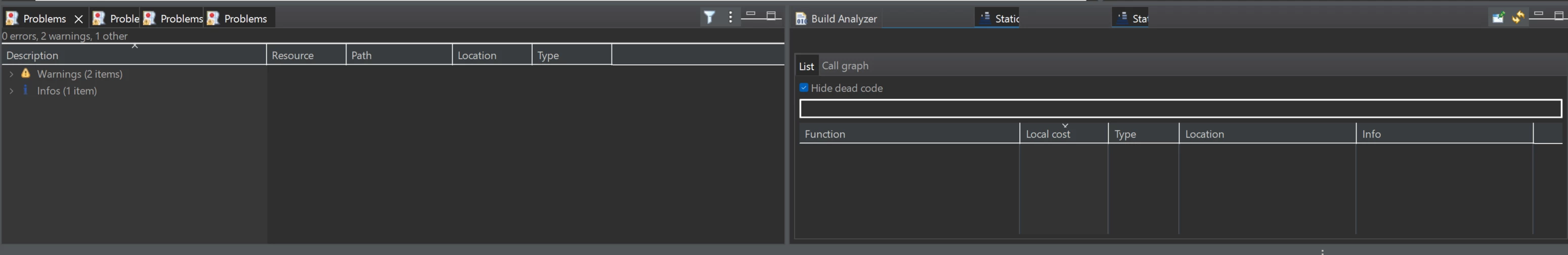This screenshot has width=1568, height=255.
Task: Sort by the Description column header
Action: (134, 55)
